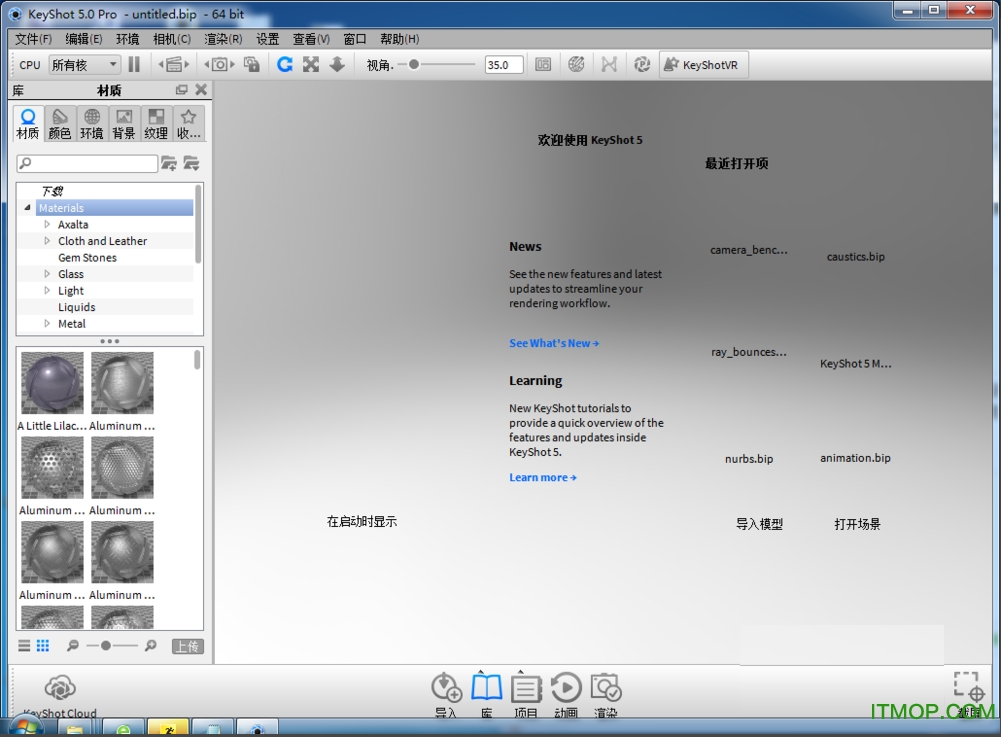Switch material library to list view
The width and height of the screenshot is (1001, 737).
pyautogui.click(x=25, y=646)
